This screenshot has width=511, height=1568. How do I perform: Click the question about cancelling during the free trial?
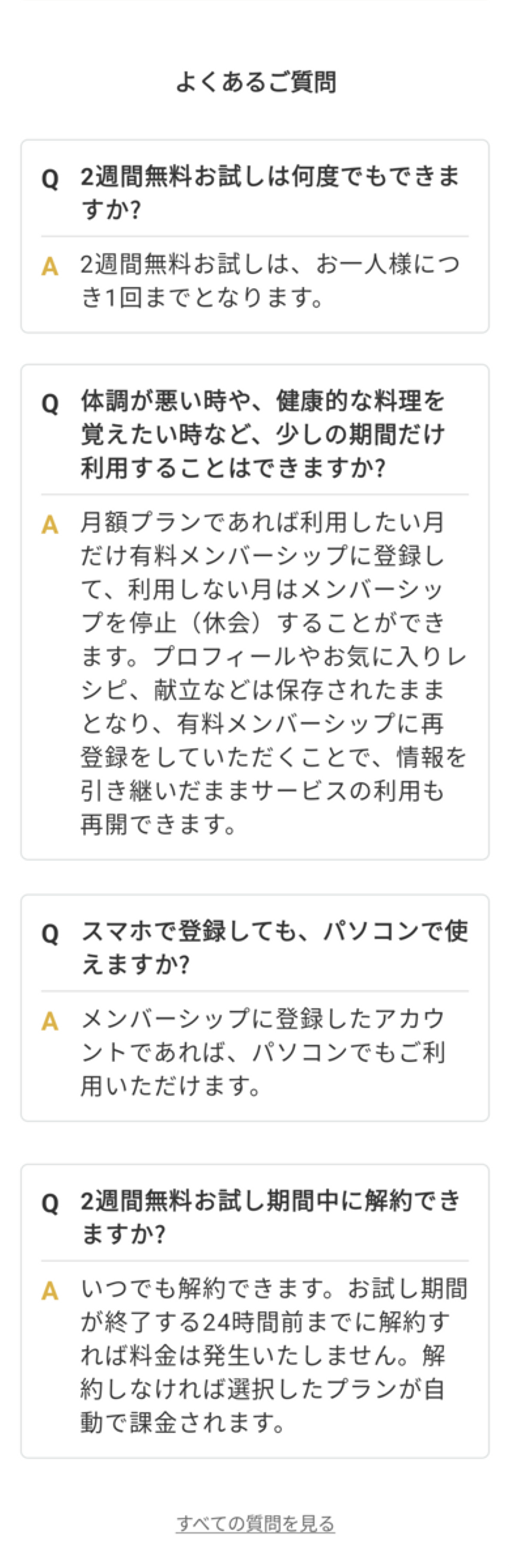tap(270, 1217)
